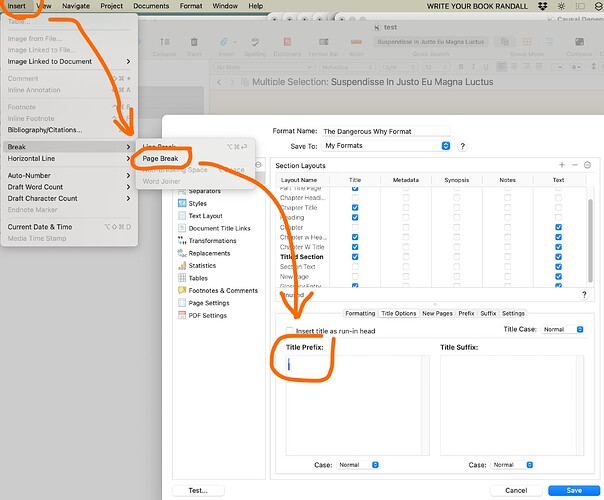
Task: Click into the Format Name field
Action: [x=386, y=131]
